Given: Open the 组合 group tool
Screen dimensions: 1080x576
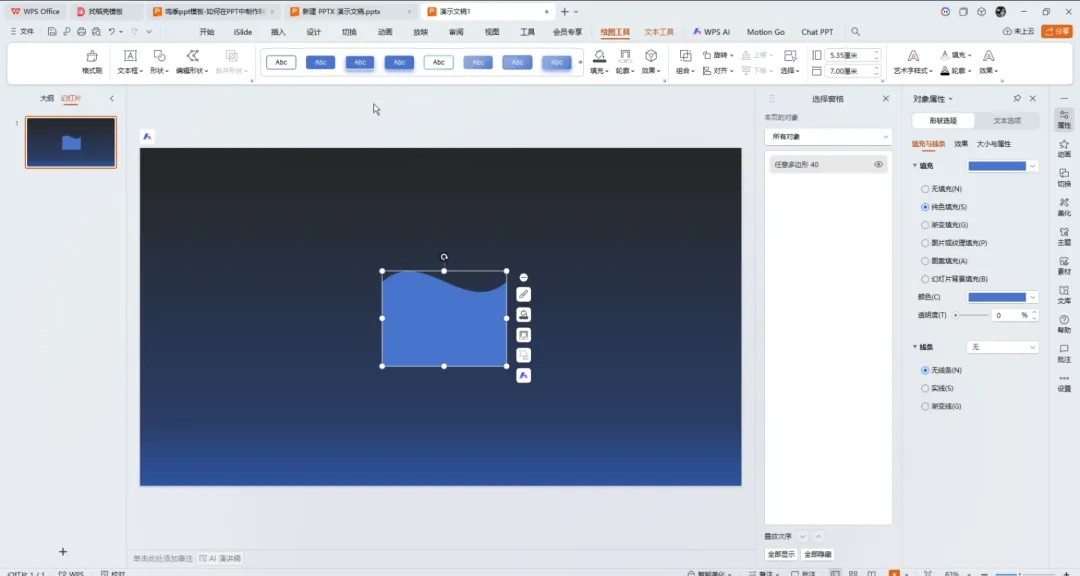Looking at the screenshot, I should (685, 61).
